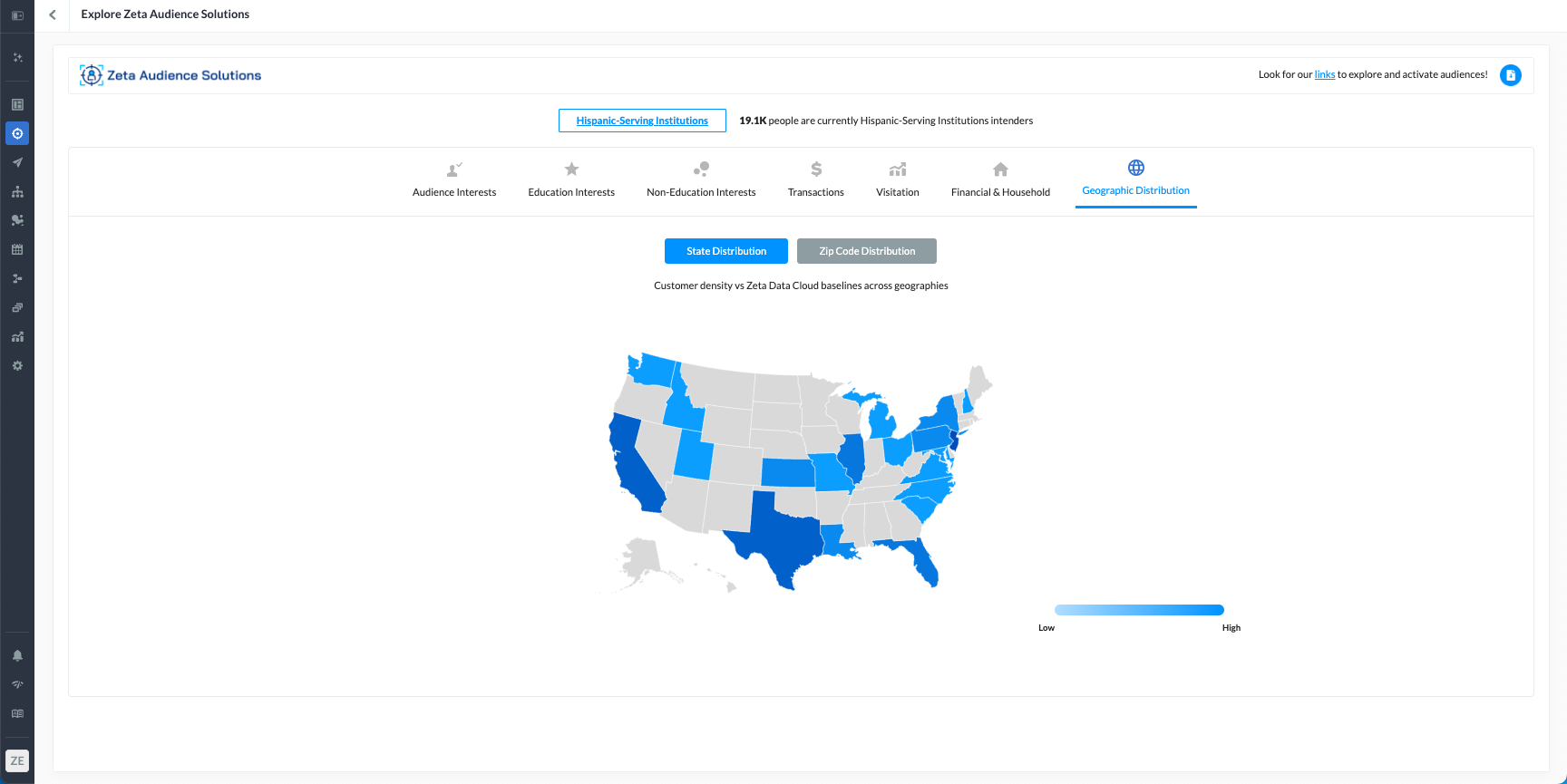Switch to the Transactions tab
This screenshot has height=784, width=1567.
pyautogui.click(x=816, y=179)
